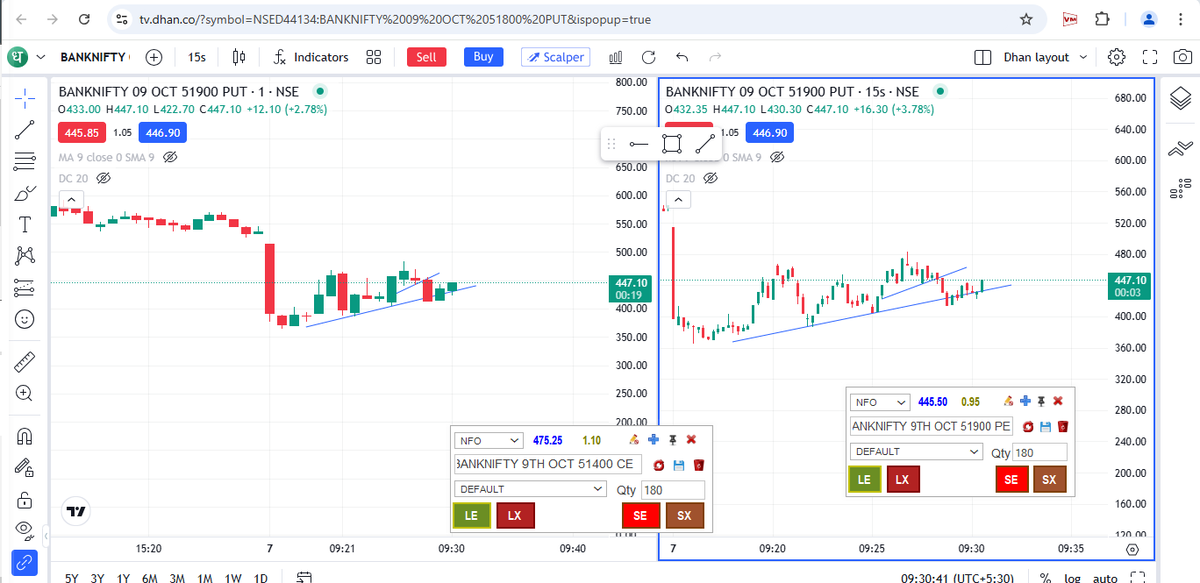Toggle stay in drawing mode

coord(25,467)
